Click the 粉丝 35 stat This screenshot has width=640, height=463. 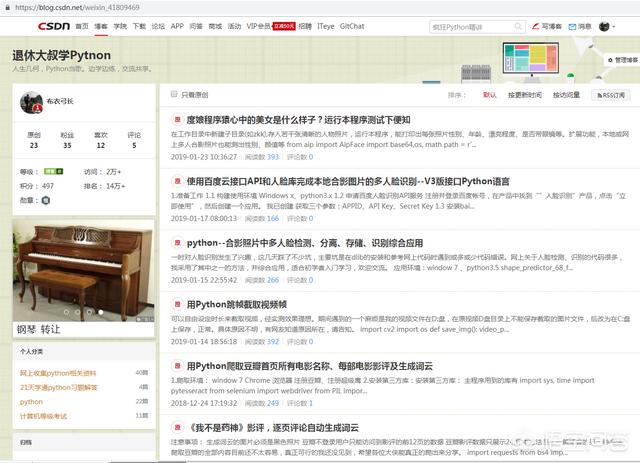coord(67,140)
